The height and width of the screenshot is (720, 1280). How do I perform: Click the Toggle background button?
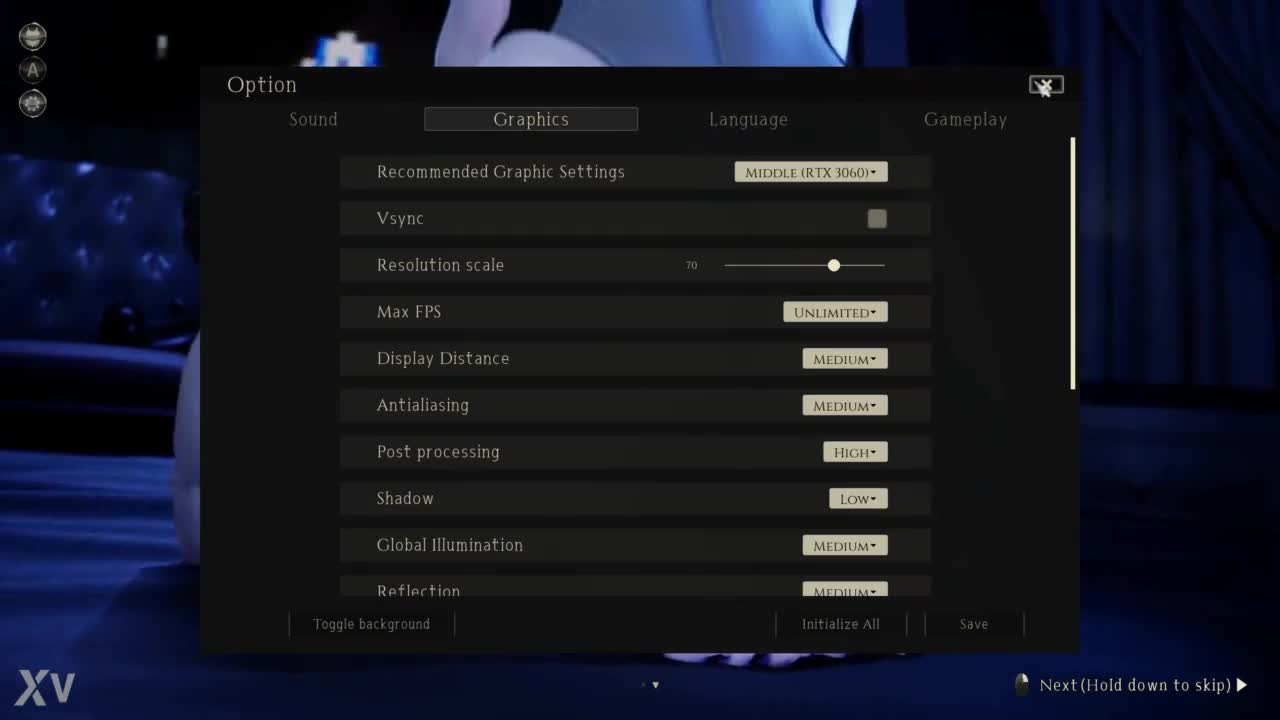coord(371,624)
